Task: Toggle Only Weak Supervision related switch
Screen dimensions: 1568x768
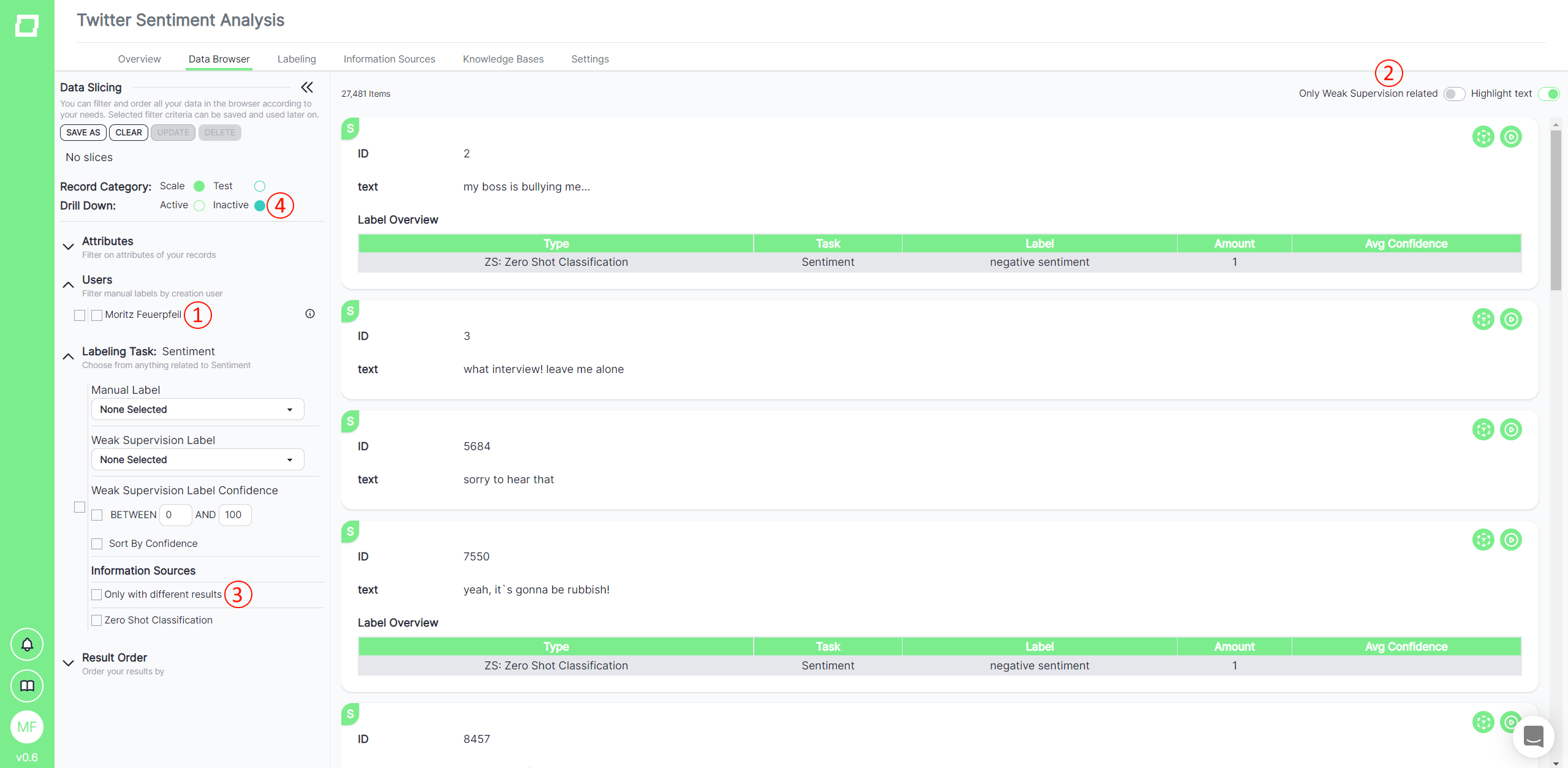Action: point(1453,94)
